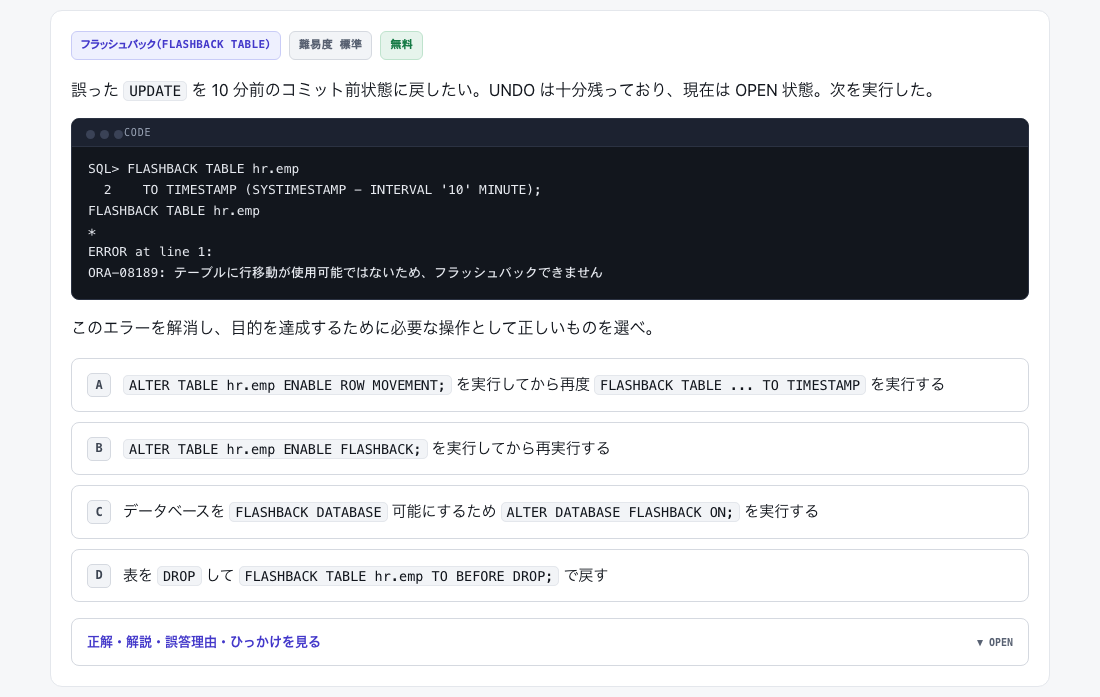
Task: Click the question sentence このエラーを解消し
Action: point(364,328)
